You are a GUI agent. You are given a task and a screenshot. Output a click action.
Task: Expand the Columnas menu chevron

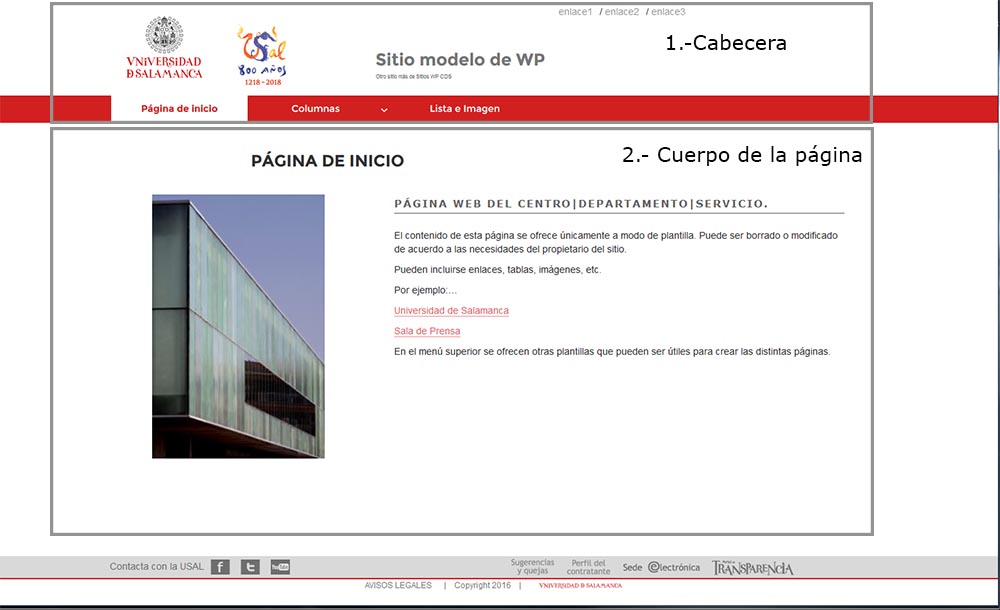point(384,109)
